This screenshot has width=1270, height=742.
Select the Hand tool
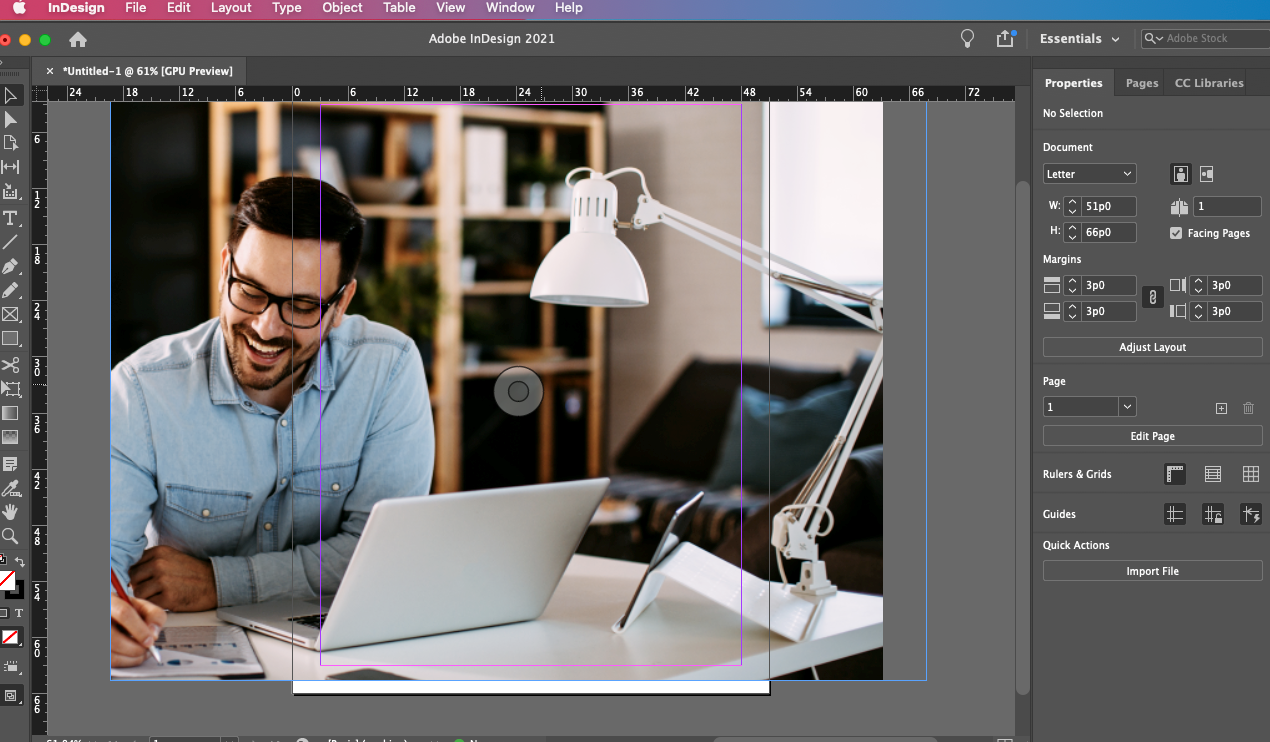coord(10,512)
